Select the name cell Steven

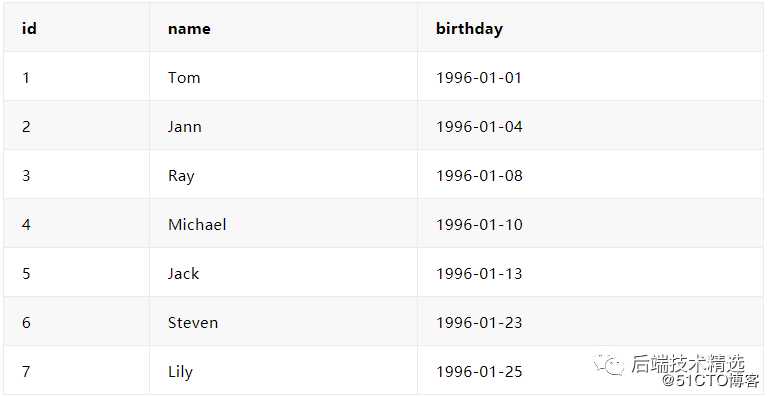[283, 322]
